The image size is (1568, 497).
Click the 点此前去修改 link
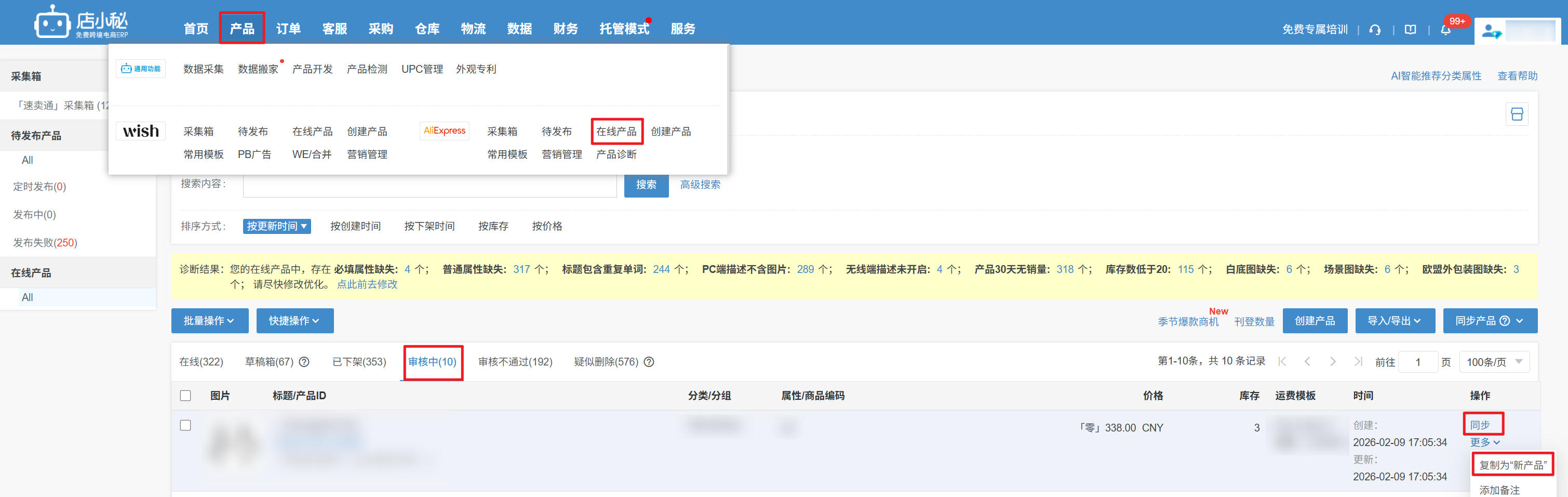coord(367,284)
